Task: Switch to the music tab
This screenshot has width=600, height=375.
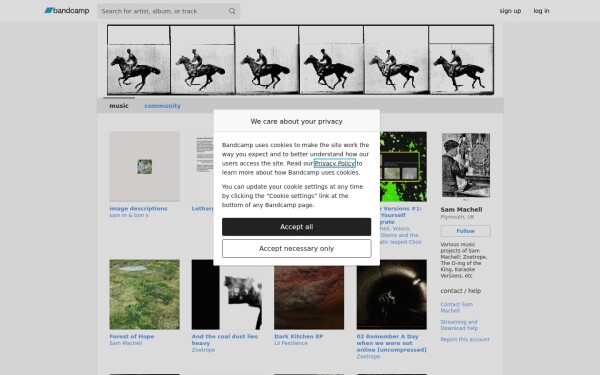Action: coord(119,106)
